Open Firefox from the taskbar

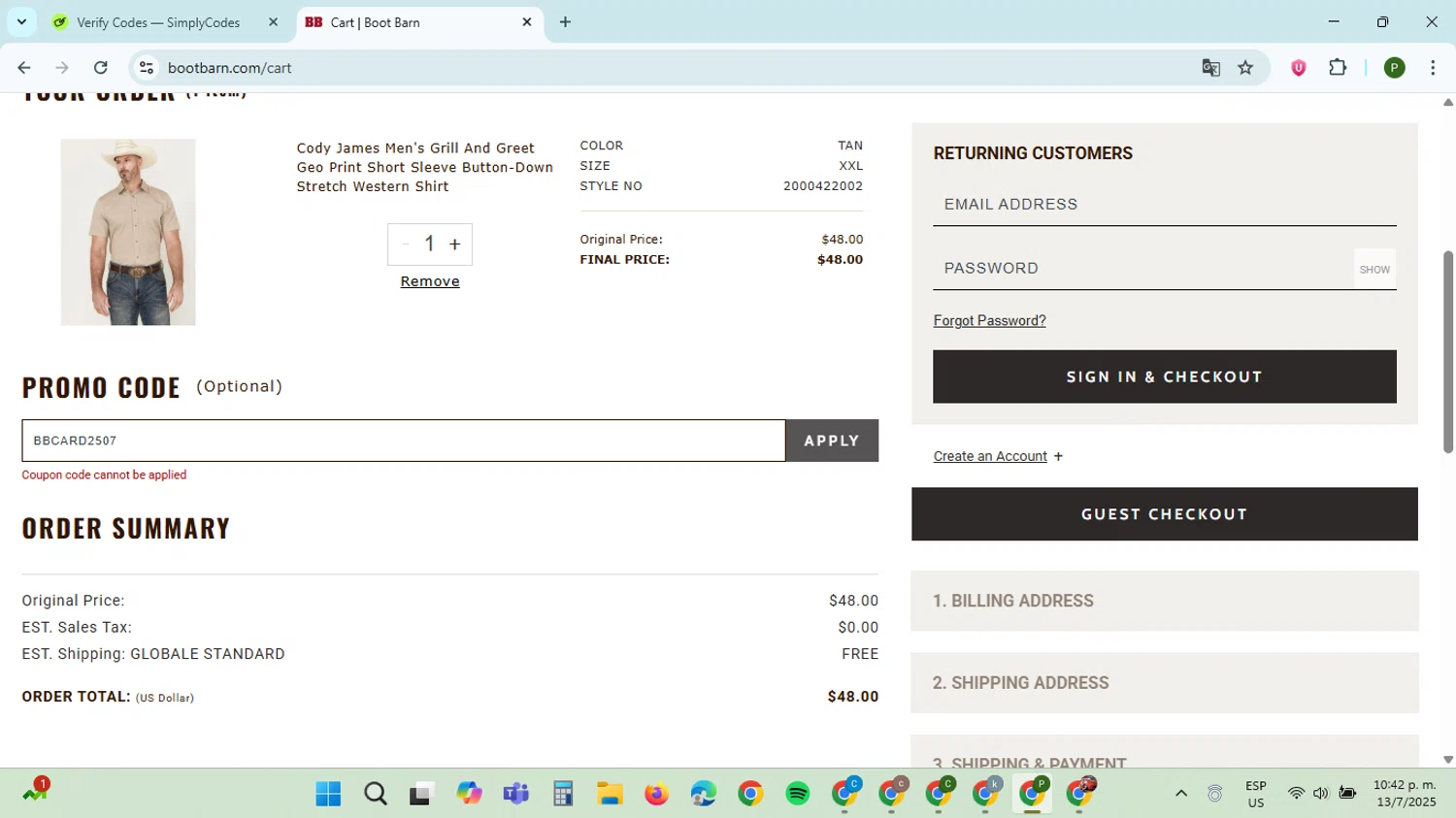pos(657,794)
